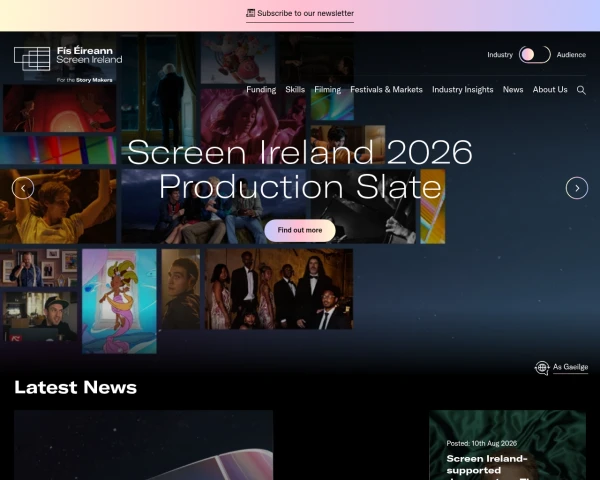
Task: Click the Latest News heading
Action: click(75, 387)
